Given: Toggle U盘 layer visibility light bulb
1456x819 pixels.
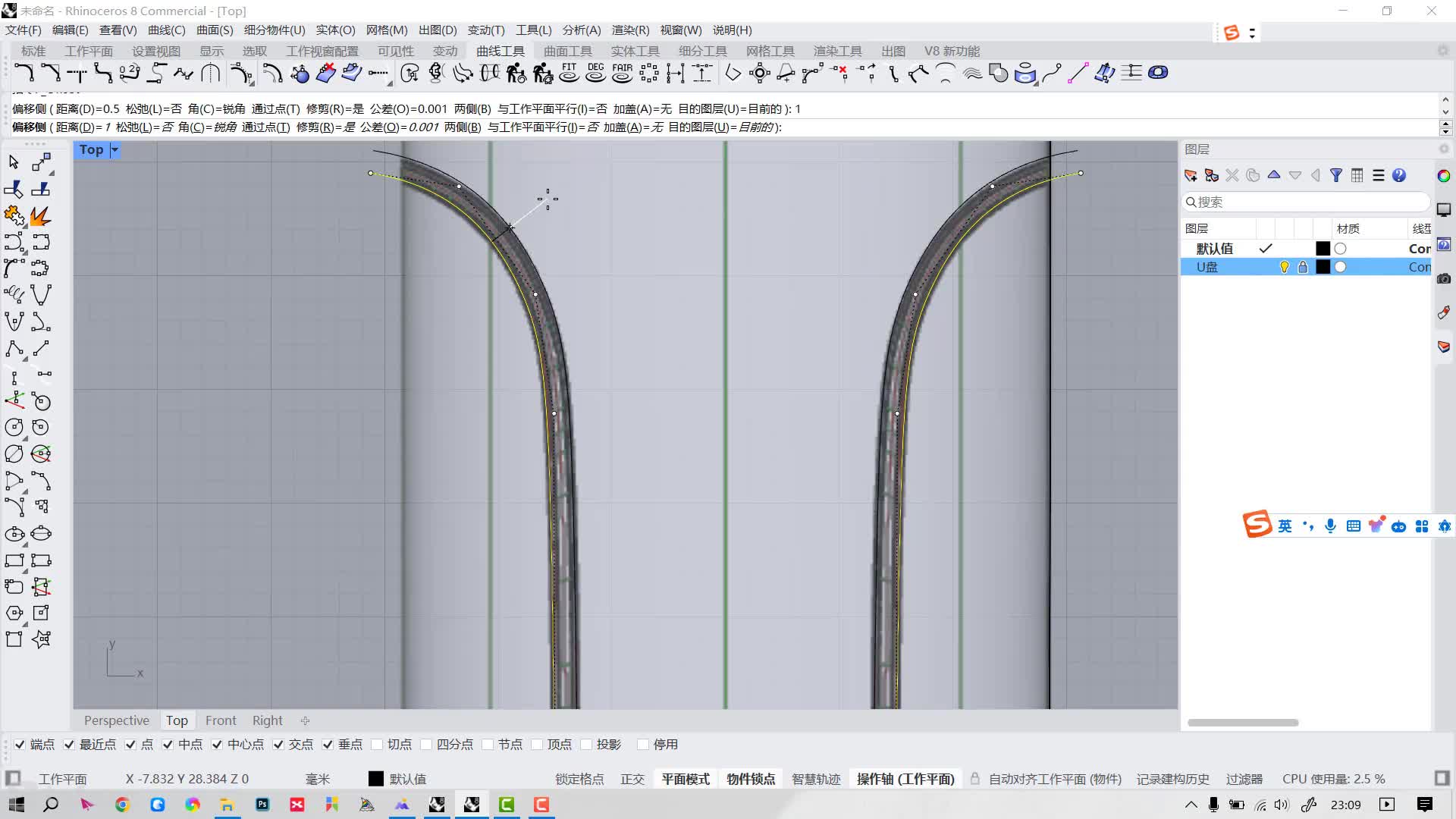Looking at the screenshot, I should click(1284, 267).
